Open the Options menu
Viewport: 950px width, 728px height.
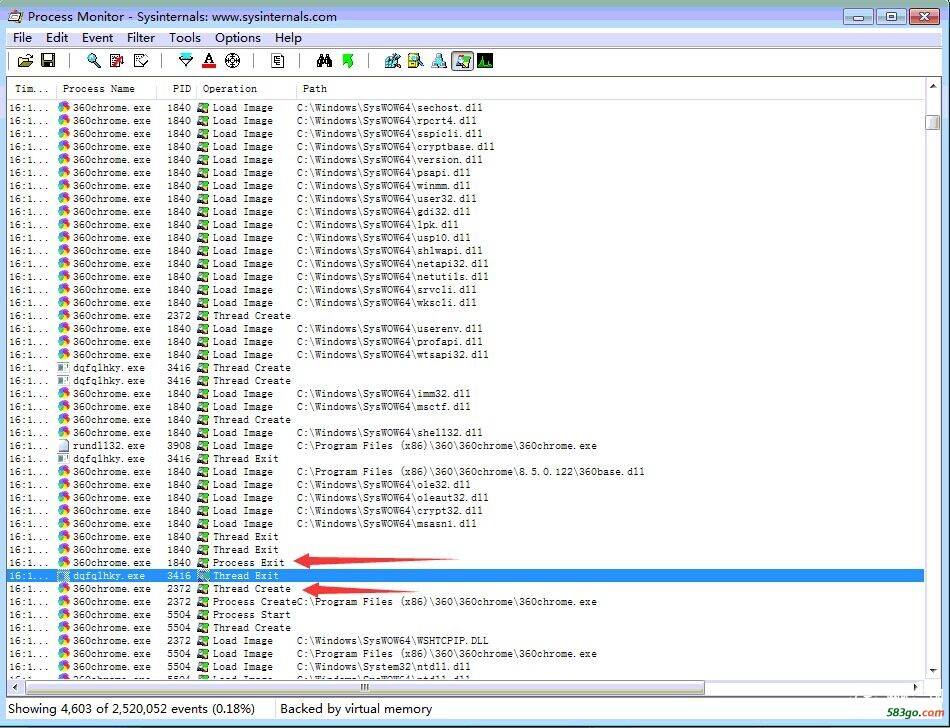tap(238, 38)
